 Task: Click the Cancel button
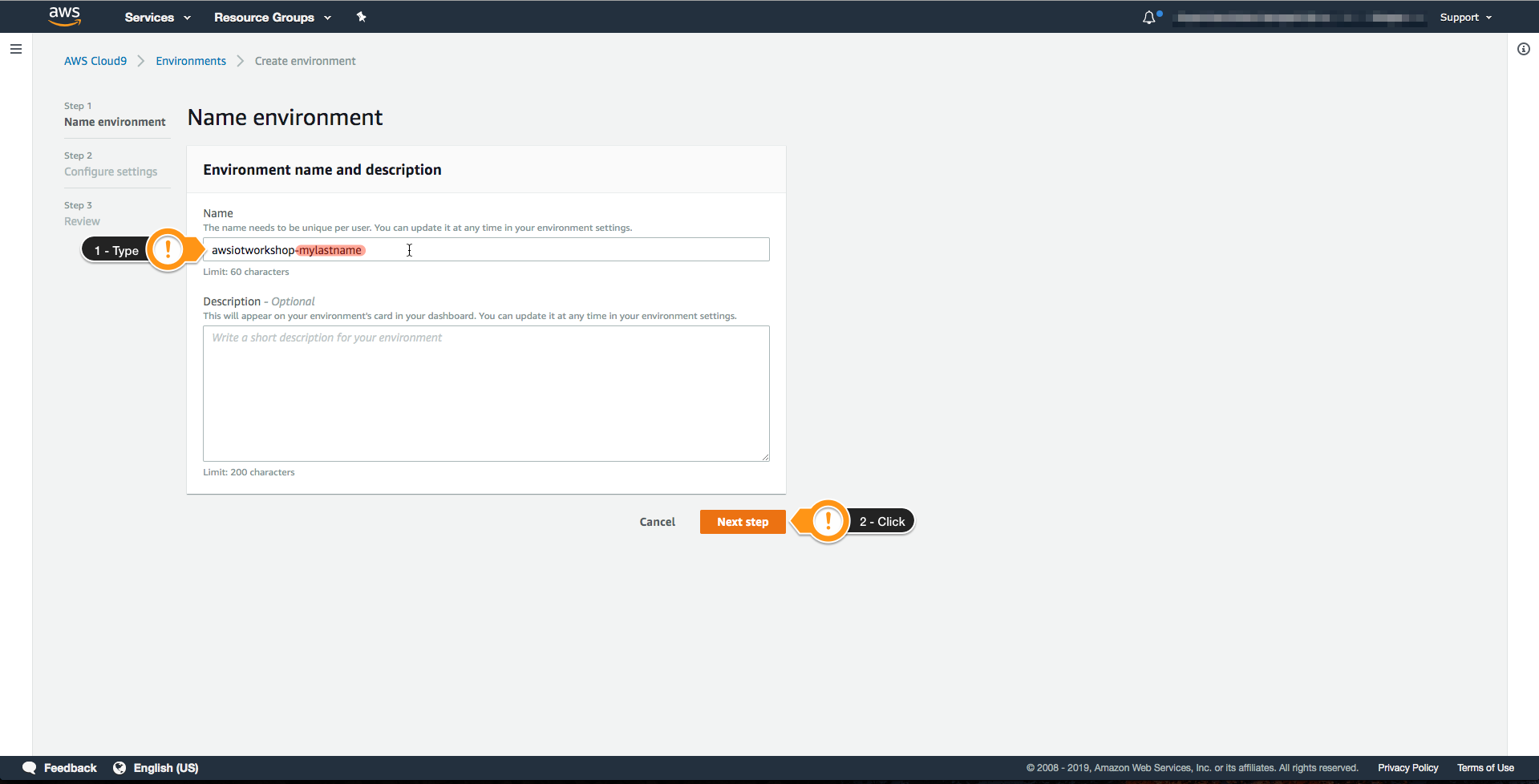click(x=658, y=522)
